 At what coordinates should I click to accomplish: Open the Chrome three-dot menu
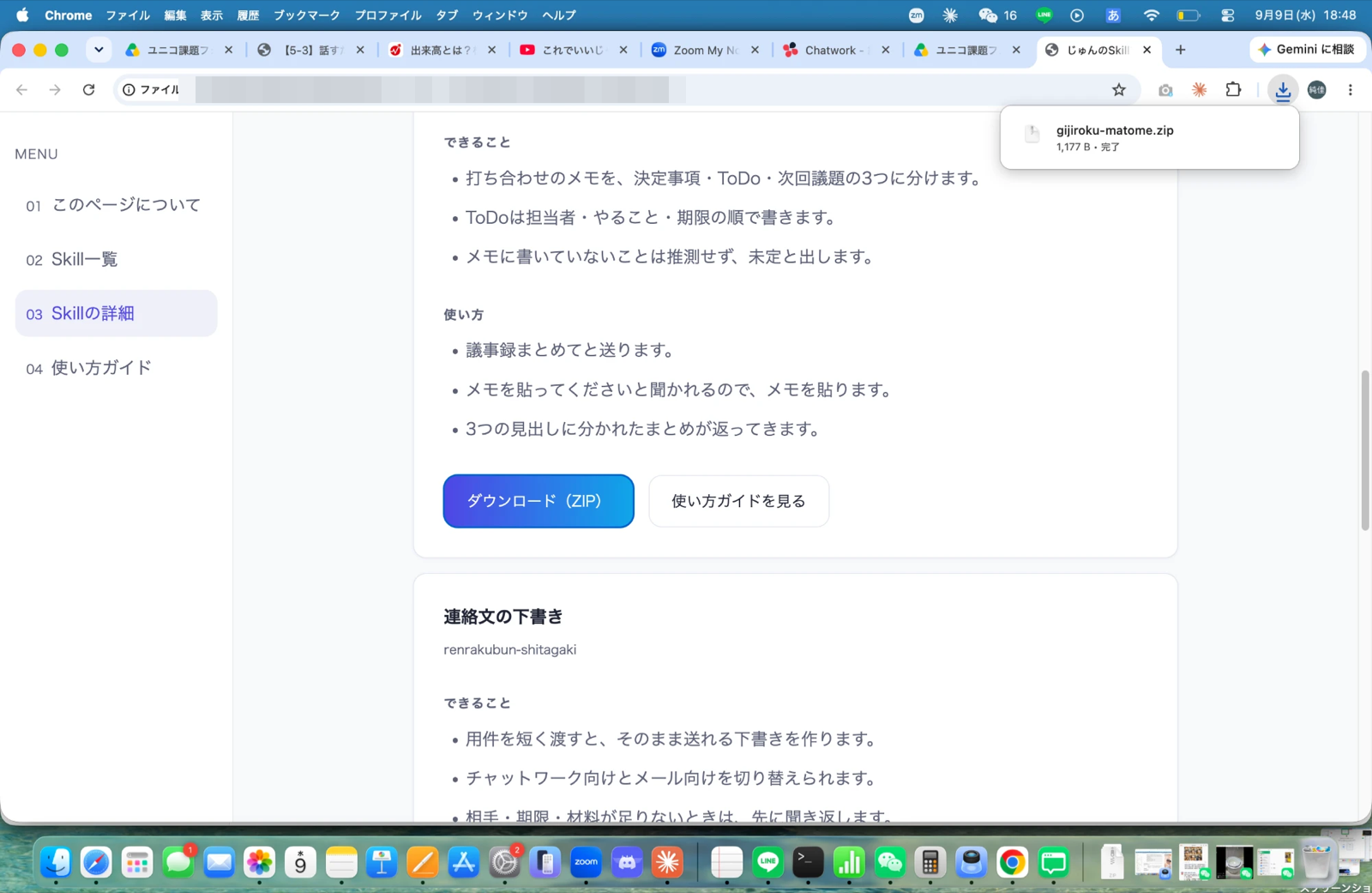click(x=1351, y=89)
